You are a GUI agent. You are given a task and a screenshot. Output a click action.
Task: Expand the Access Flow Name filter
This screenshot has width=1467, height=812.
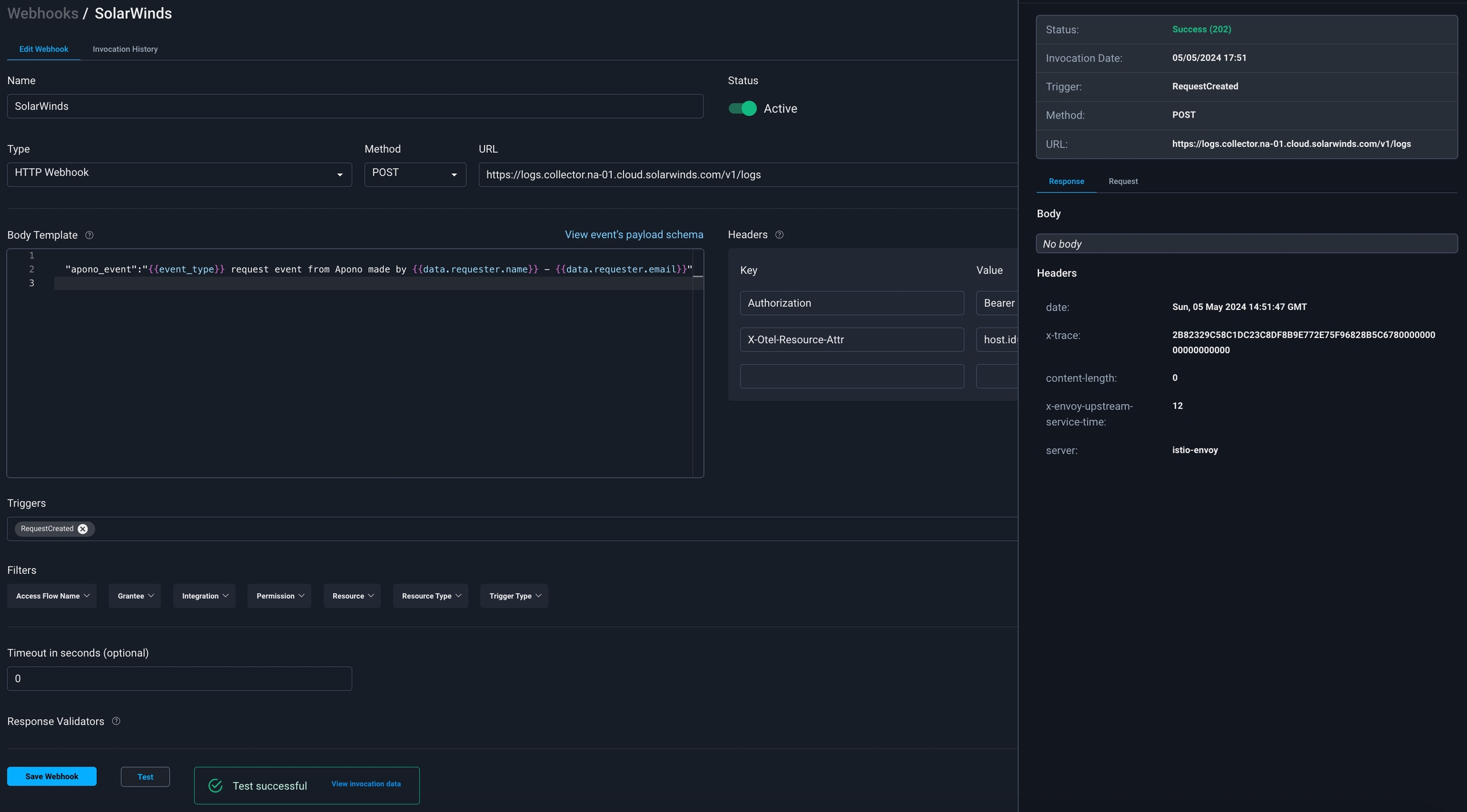[x=52, y=596]
